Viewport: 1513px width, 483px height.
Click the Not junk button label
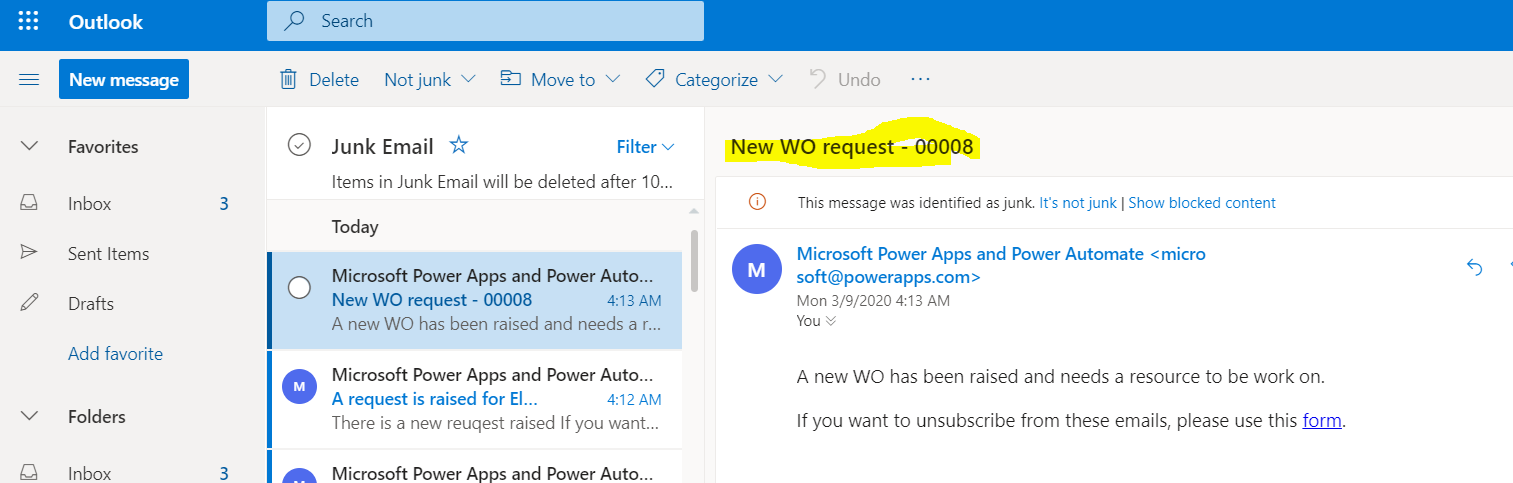[418, 80]
